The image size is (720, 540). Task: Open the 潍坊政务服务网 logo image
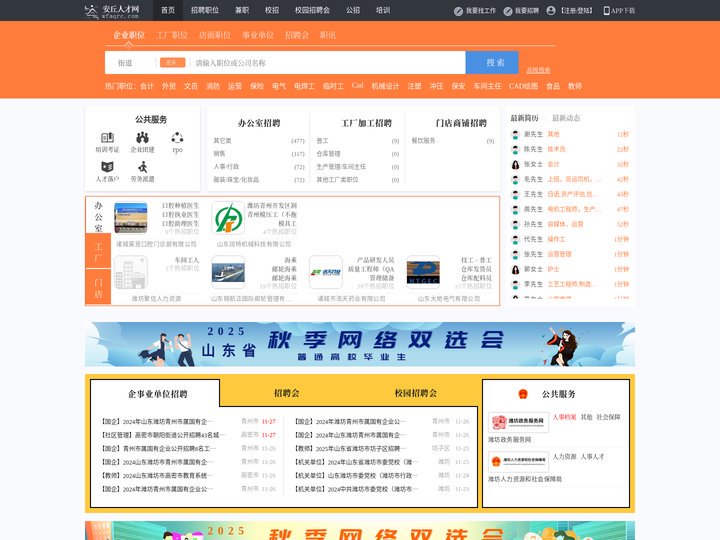[x=518, y=422]
